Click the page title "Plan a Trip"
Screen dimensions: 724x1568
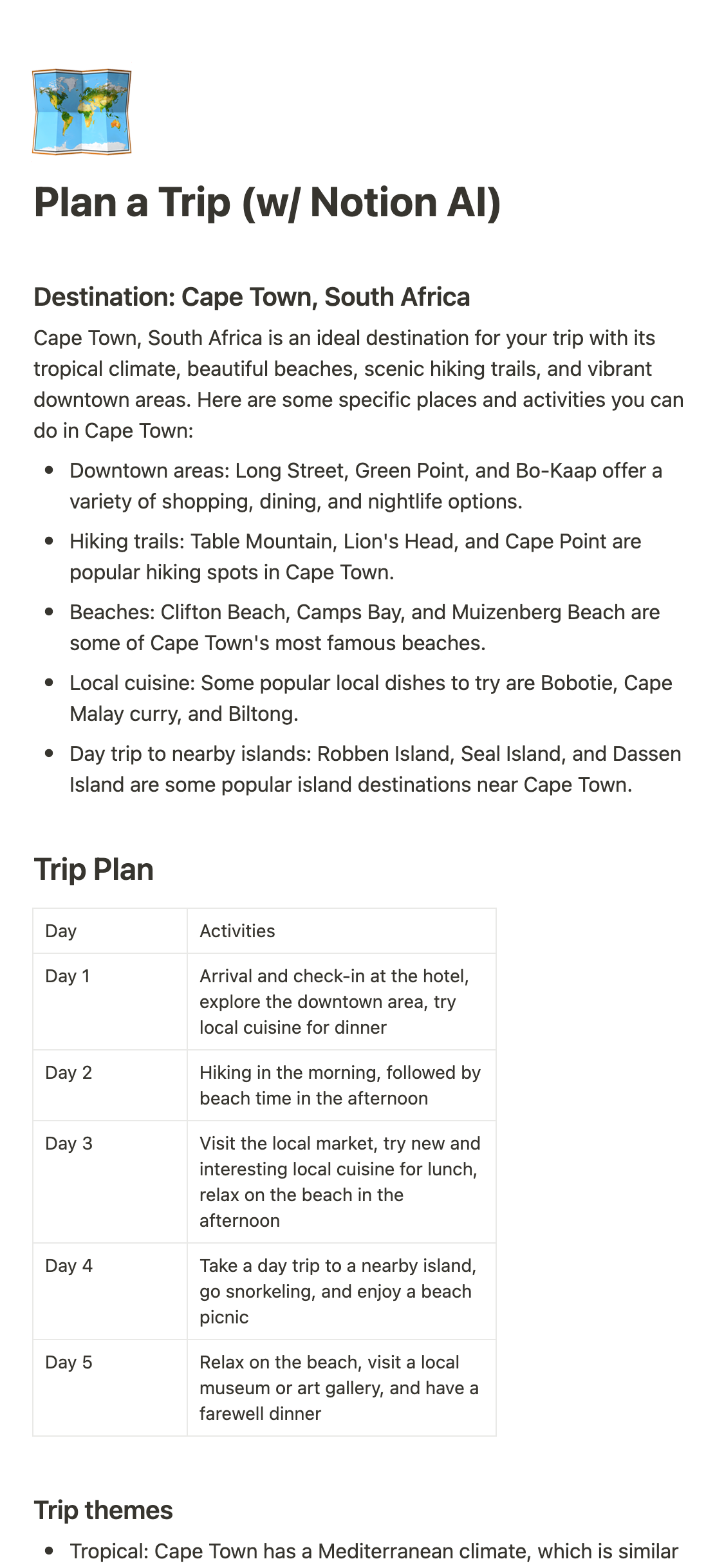tap(267, 203)
